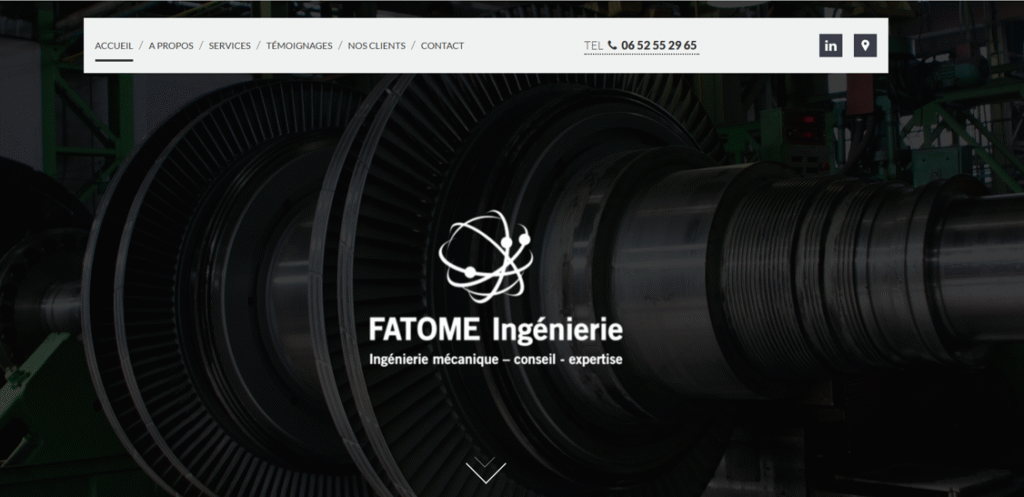The height and width of the screenshot is (497, 1024).
Task: Select the Témoignages menu item
Action: pos(299,45)
